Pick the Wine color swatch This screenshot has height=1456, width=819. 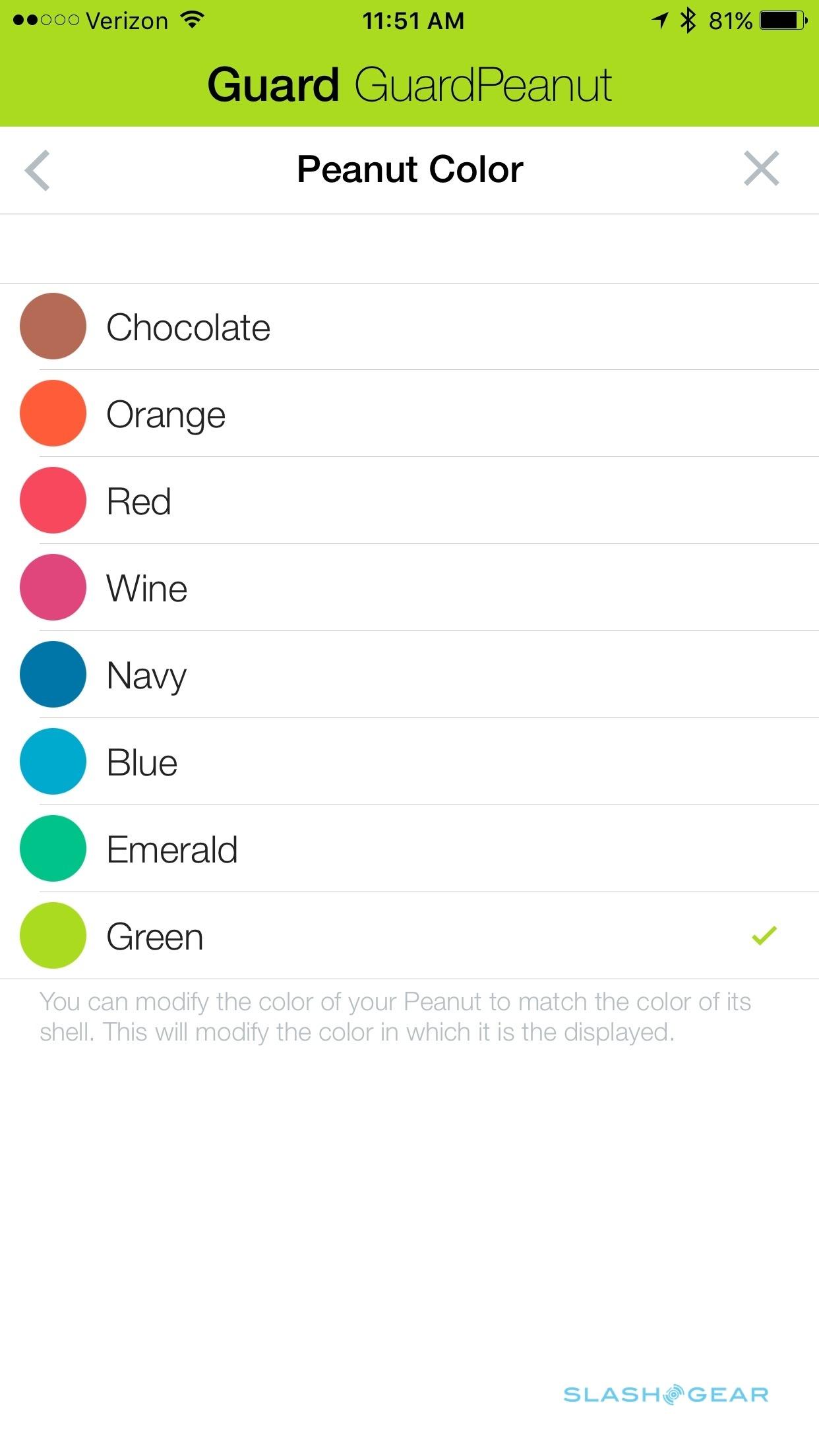click(x=53, y=588)
